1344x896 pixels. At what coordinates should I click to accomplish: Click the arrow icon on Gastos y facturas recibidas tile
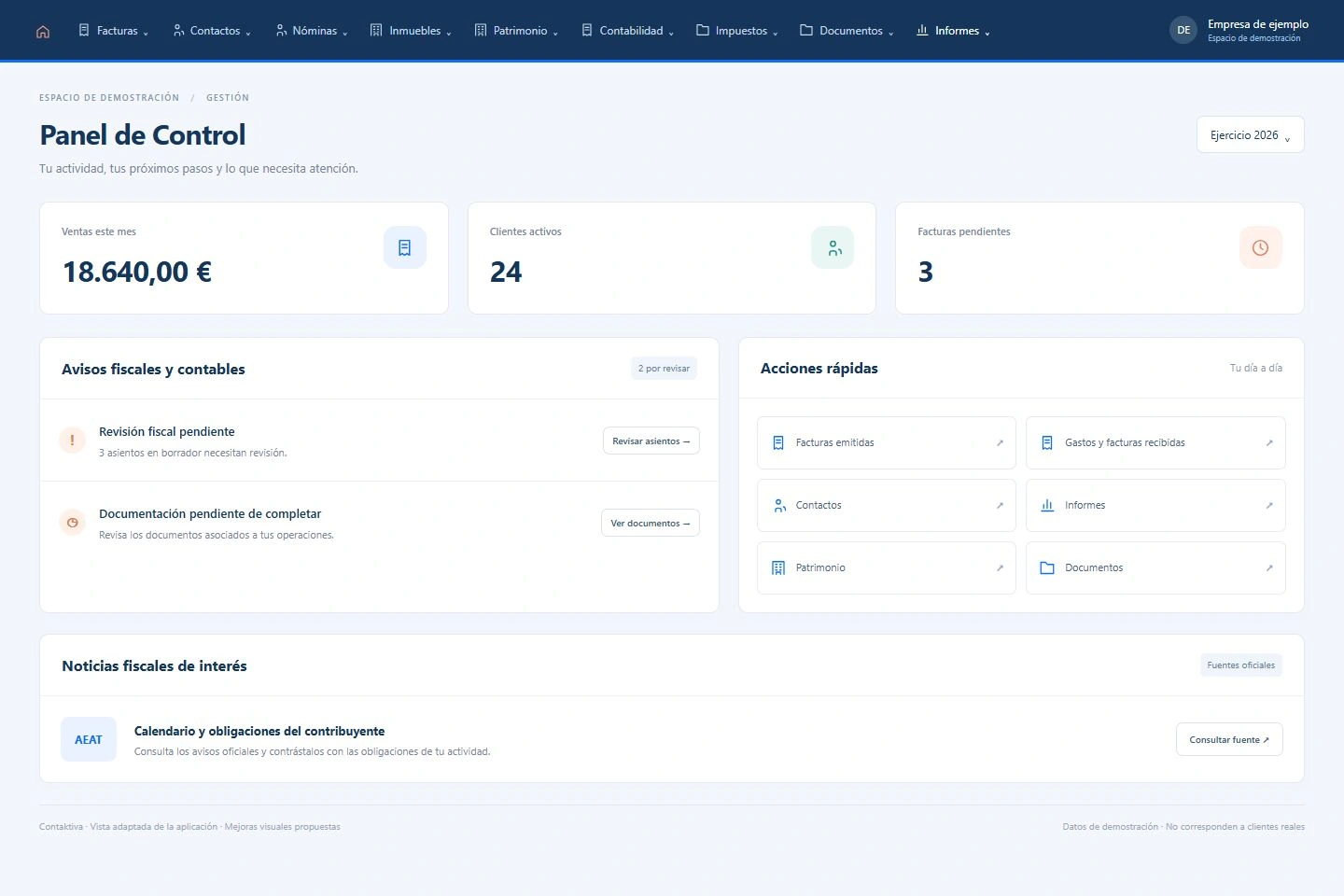[1269, 442]
